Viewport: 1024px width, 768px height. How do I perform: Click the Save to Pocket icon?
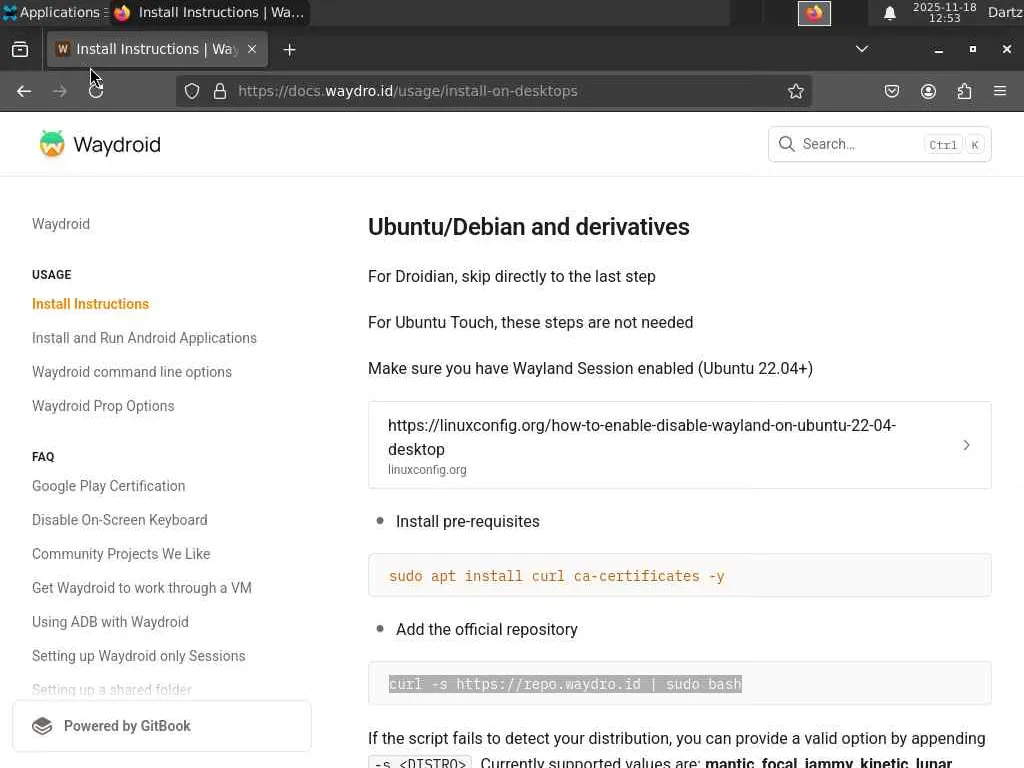coord(892,91)
